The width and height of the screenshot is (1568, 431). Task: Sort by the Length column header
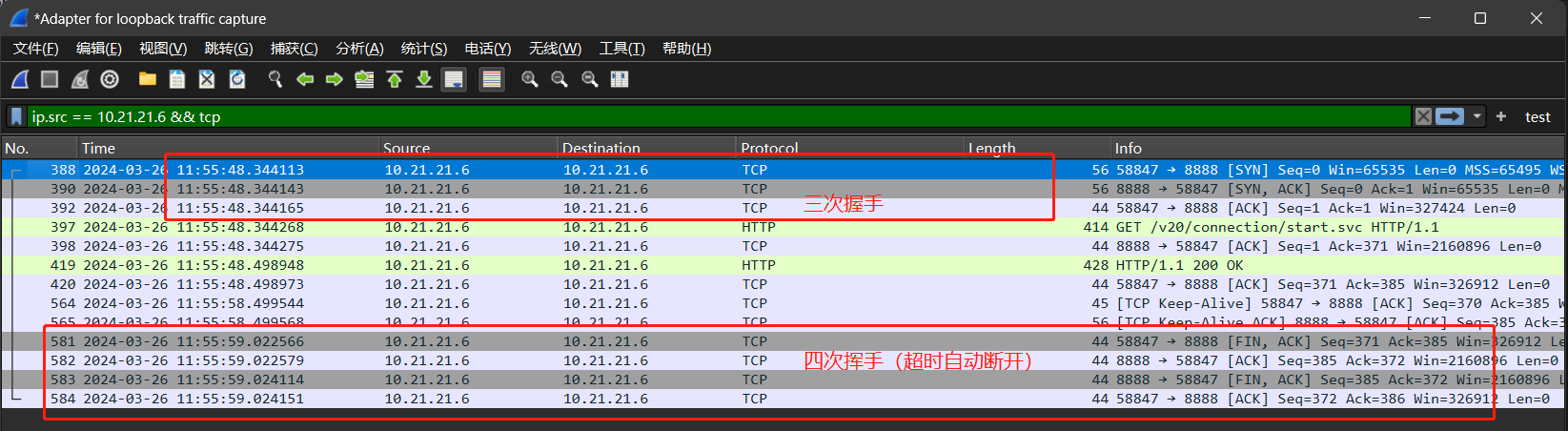coord(1037,148)
